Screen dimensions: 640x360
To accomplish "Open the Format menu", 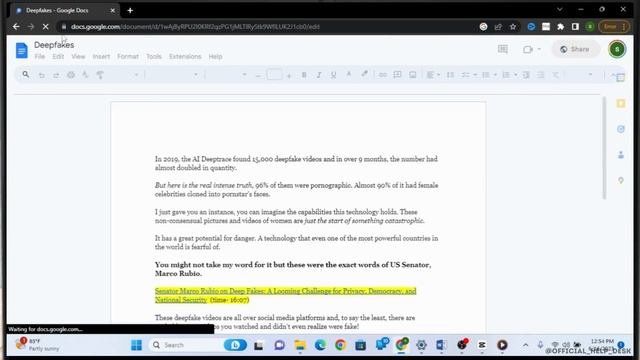I will 128,56.
